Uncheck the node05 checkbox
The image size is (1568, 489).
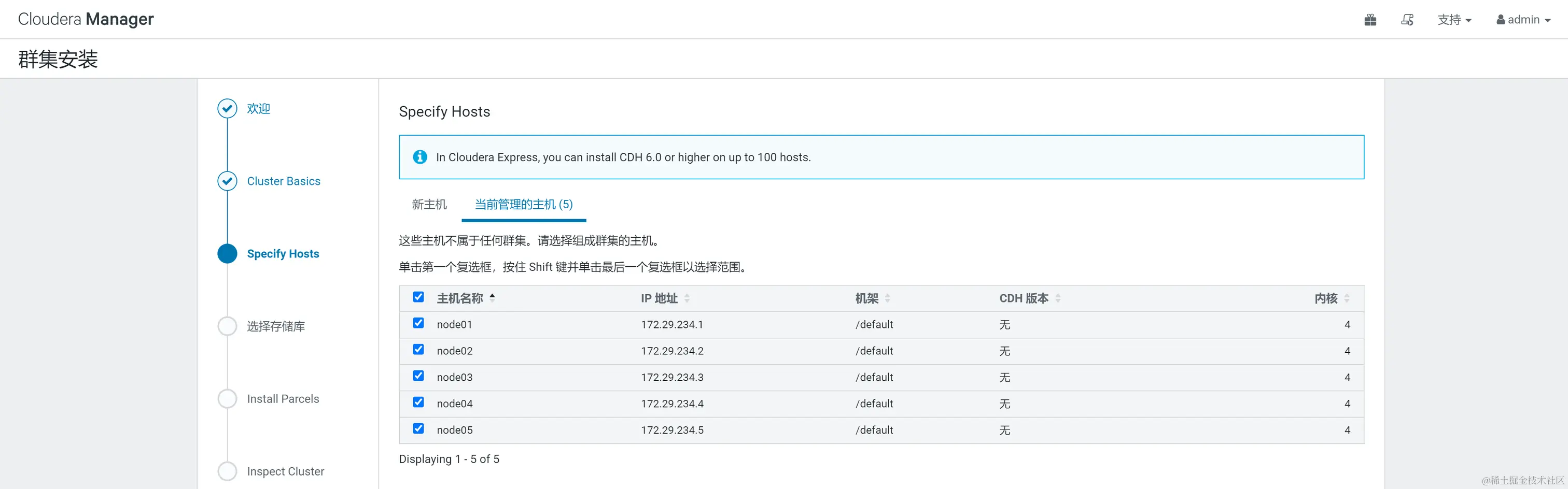tap(418, 428)
